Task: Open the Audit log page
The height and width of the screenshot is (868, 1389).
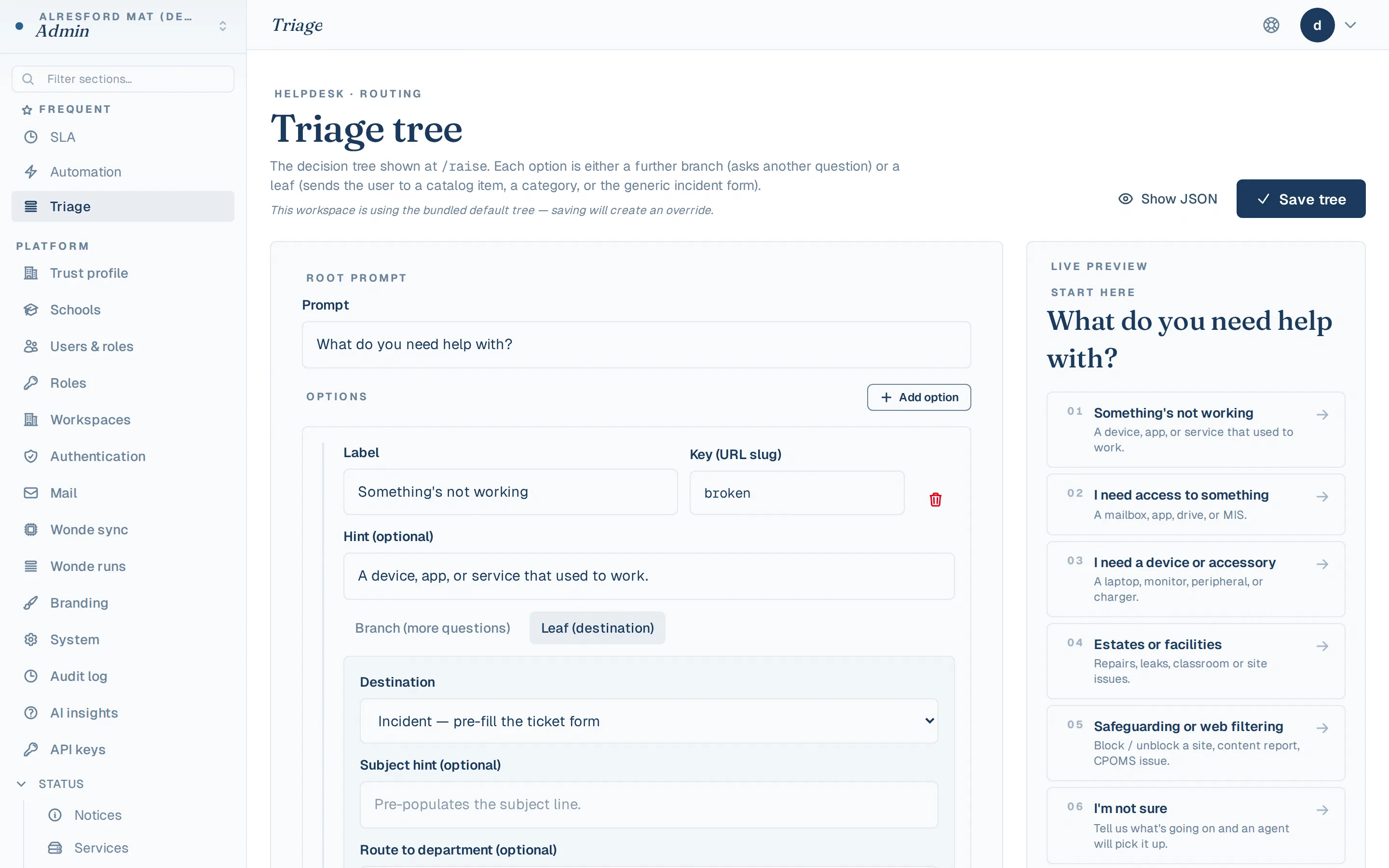Action: [x=123, y=676]
